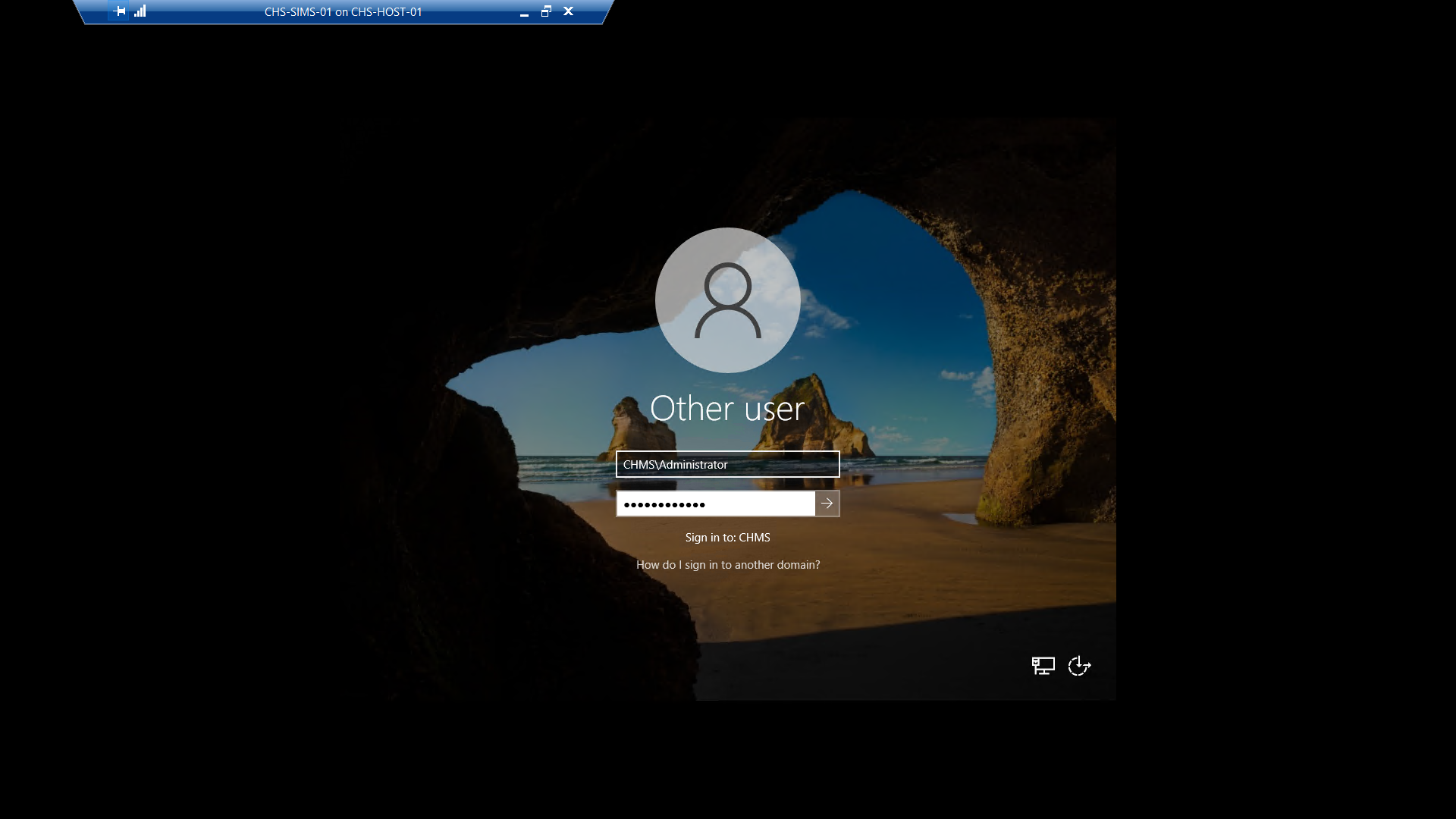1456x819 pixels.
Task: Open How do I sign in to another domain link
Action: (727, 565)
